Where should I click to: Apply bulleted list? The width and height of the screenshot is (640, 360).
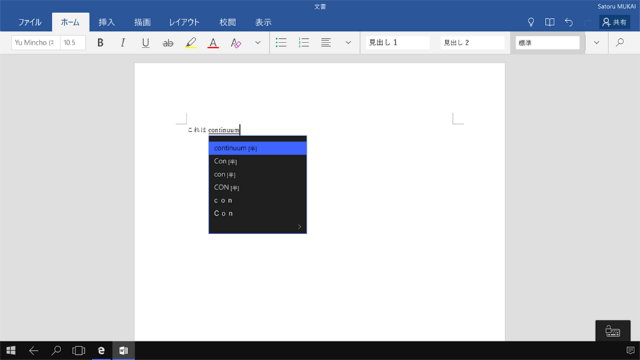[x=281, y=43]
